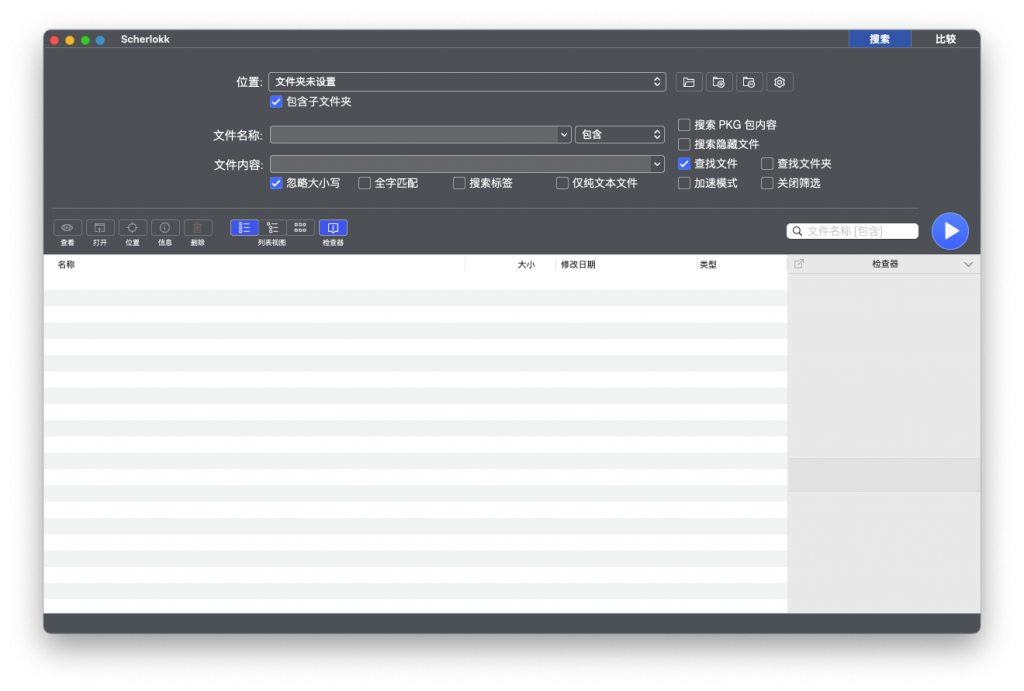Start the search with the blue play button
Screen dimensions: 1024x691
(950, 231)
